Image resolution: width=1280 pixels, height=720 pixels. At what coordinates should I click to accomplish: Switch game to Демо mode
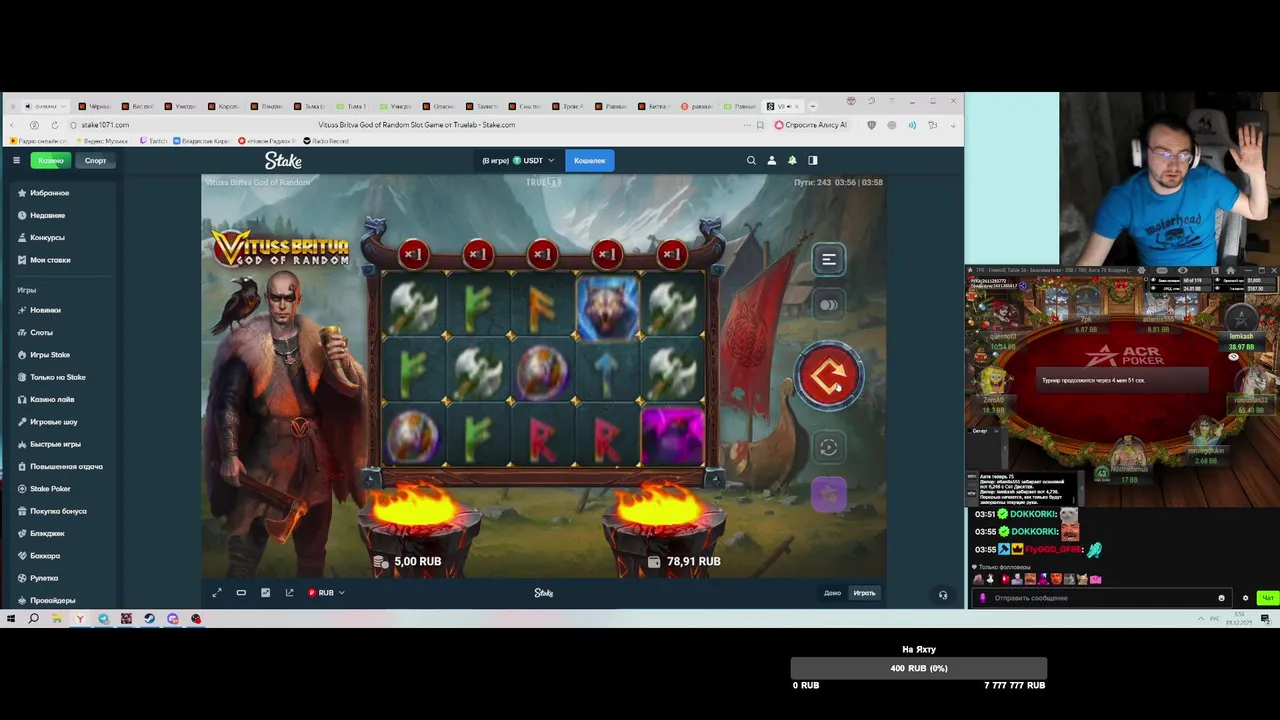[832, 593]
